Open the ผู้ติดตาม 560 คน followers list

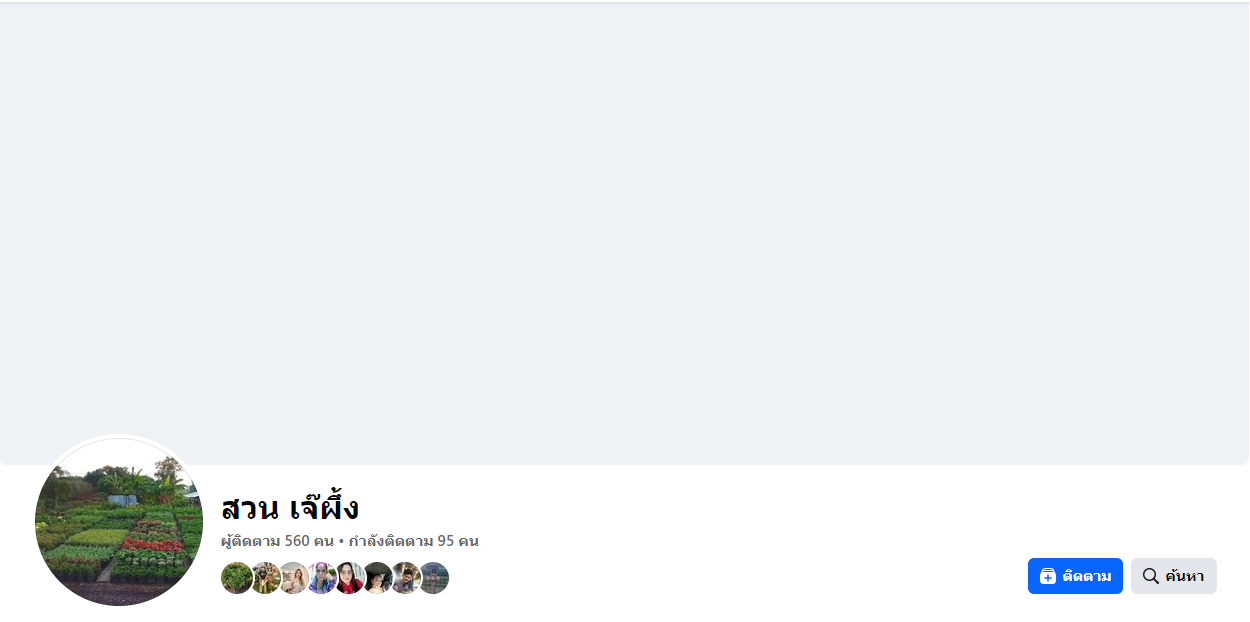click(x=277, y=541)
